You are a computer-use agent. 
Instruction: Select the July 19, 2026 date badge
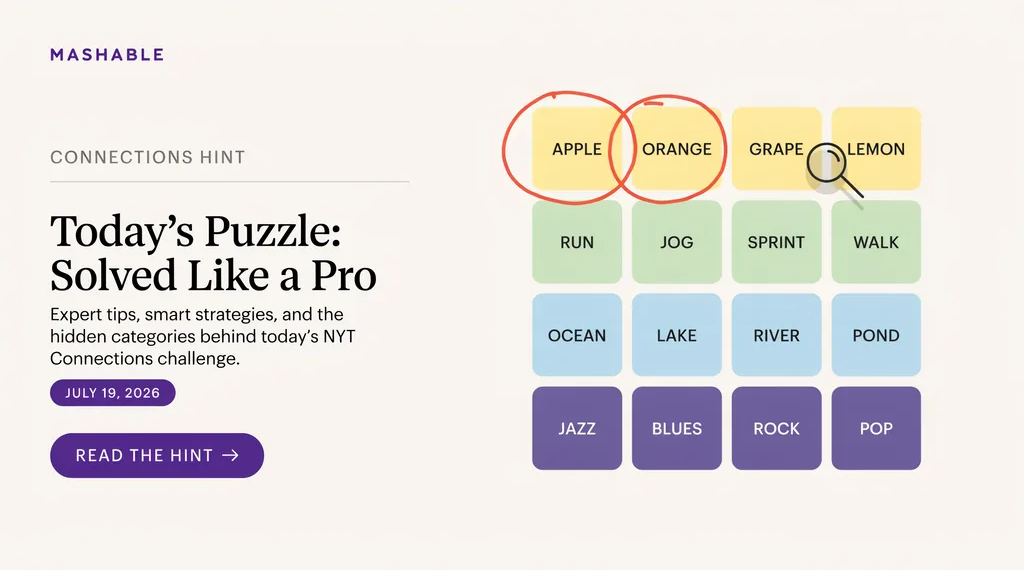[112, 392]
